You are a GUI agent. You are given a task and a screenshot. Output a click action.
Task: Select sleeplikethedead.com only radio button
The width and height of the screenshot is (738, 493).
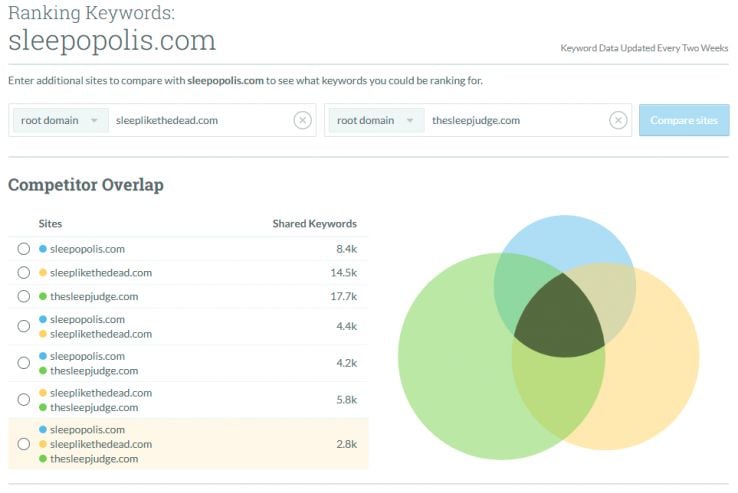pyautogui.click(x=24, y=273)
